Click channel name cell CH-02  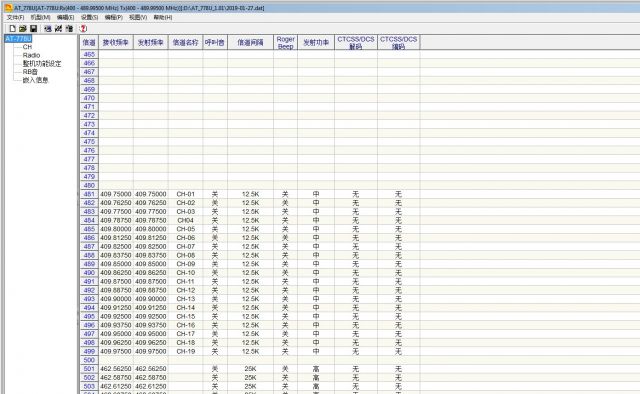coord(185,203)
